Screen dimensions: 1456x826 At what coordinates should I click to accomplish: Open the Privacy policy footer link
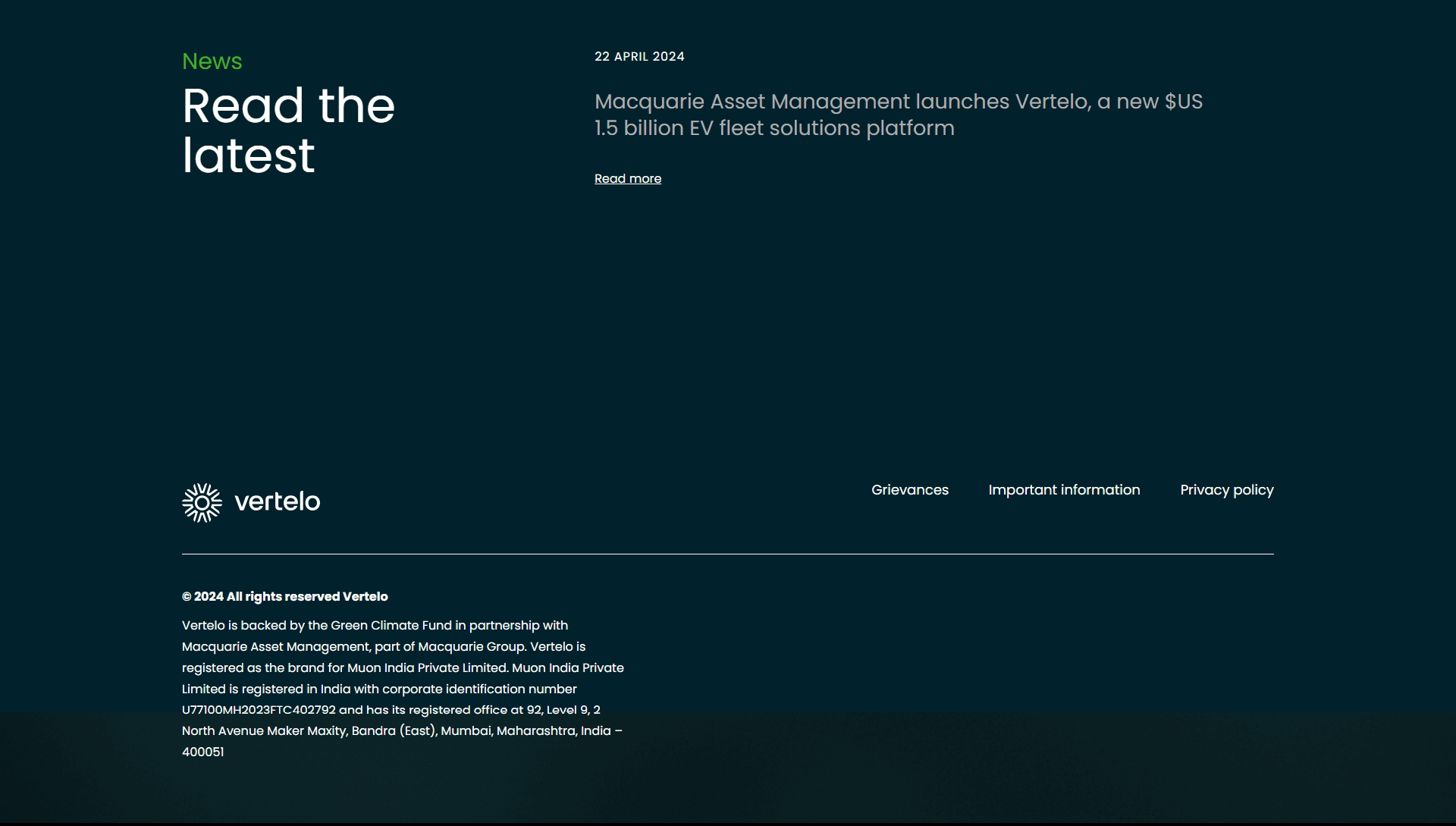[1227, 490]
